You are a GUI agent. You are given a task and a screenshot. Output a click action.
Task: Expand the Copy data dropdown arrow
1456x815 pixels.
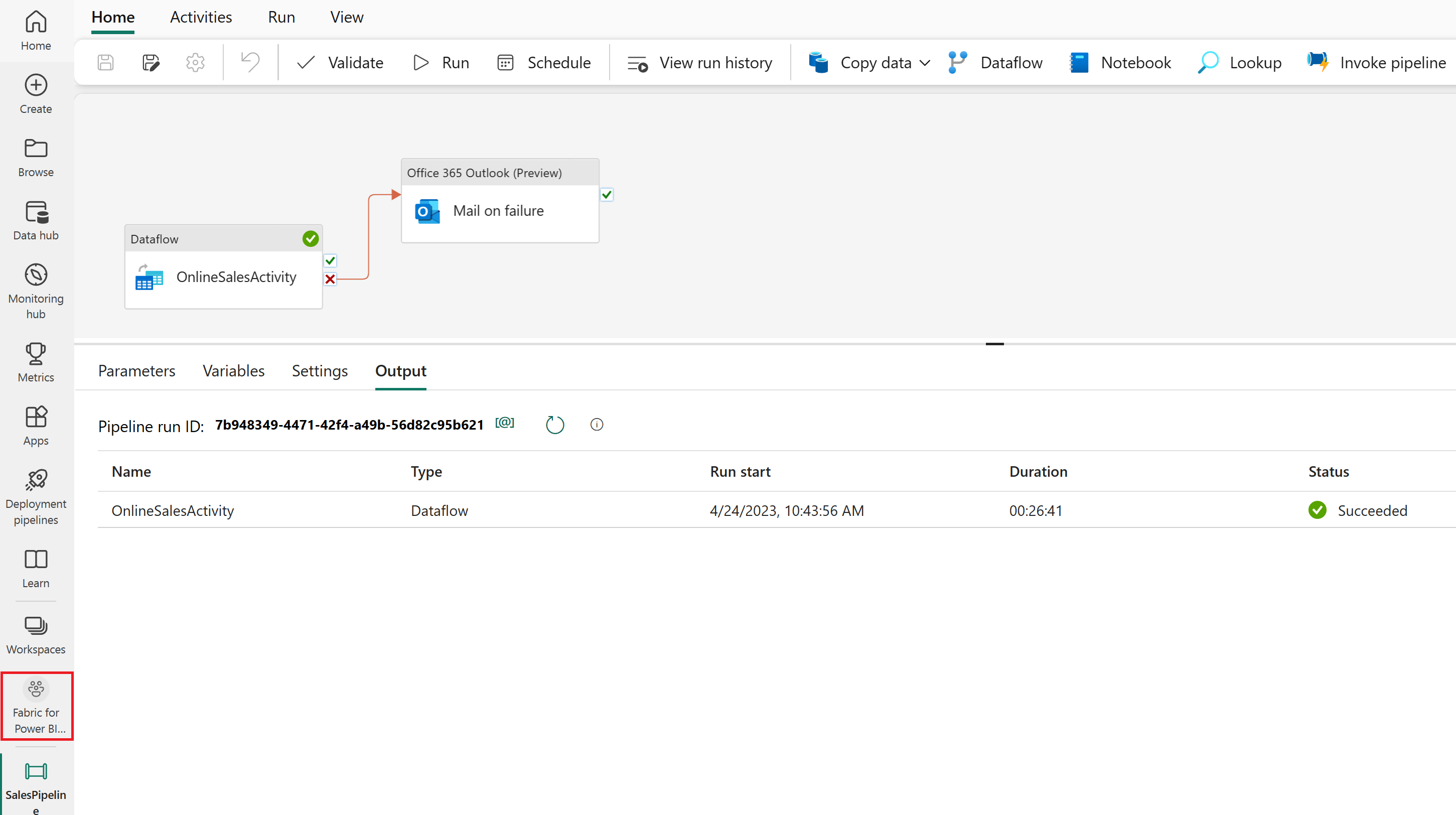click(x=922, y=63)
